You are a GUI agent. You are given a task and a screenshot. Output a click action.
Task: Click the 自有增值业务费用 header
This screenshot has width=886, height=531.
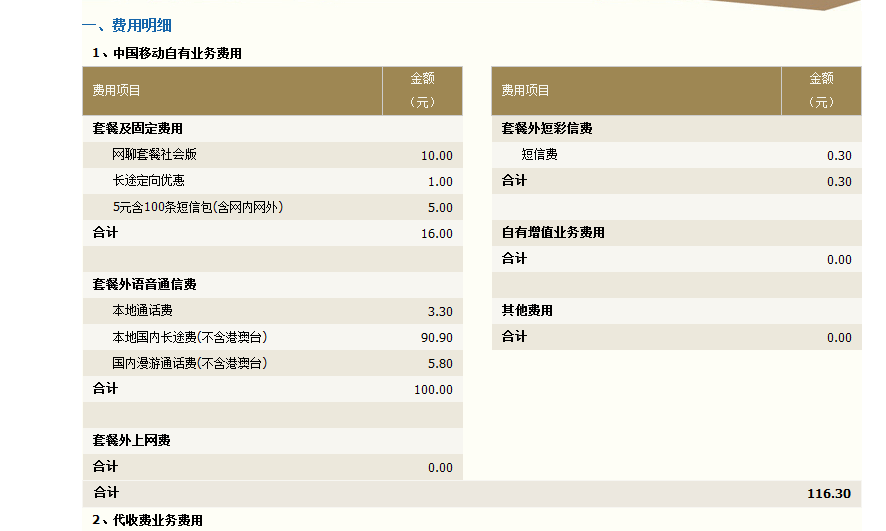[553, 233]
